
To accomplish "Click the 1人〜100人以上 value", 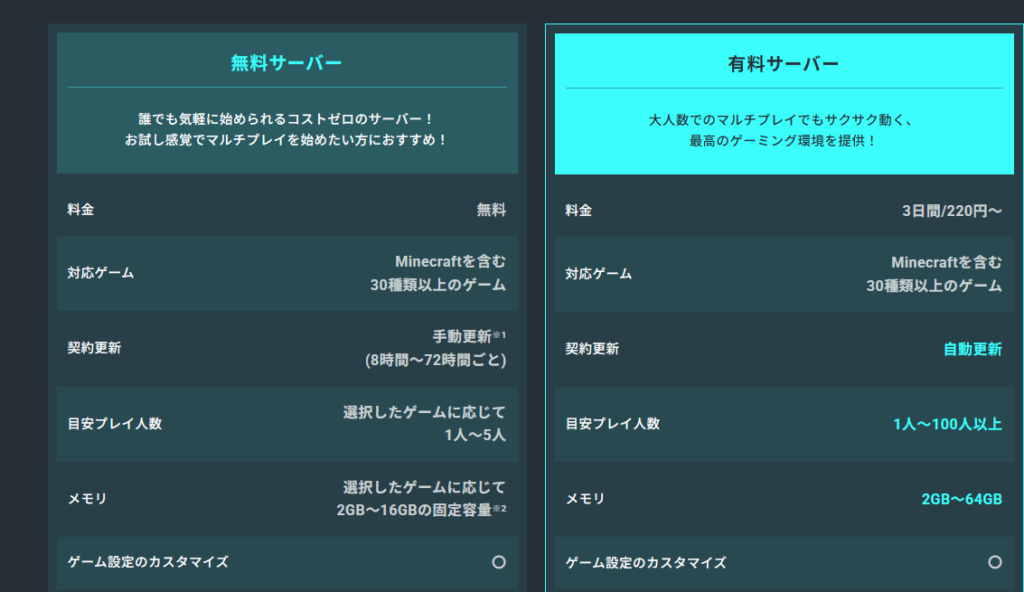I will 947,424.
